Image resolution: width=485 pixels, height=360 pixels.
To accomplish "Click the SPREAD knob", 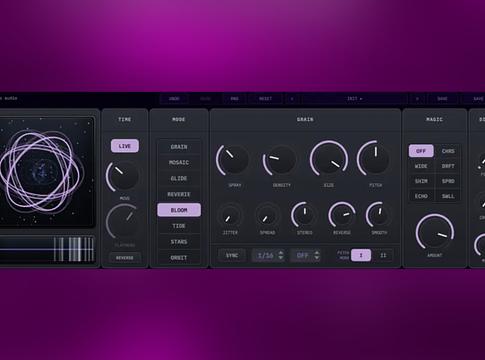I will click(x=267, y=216).
